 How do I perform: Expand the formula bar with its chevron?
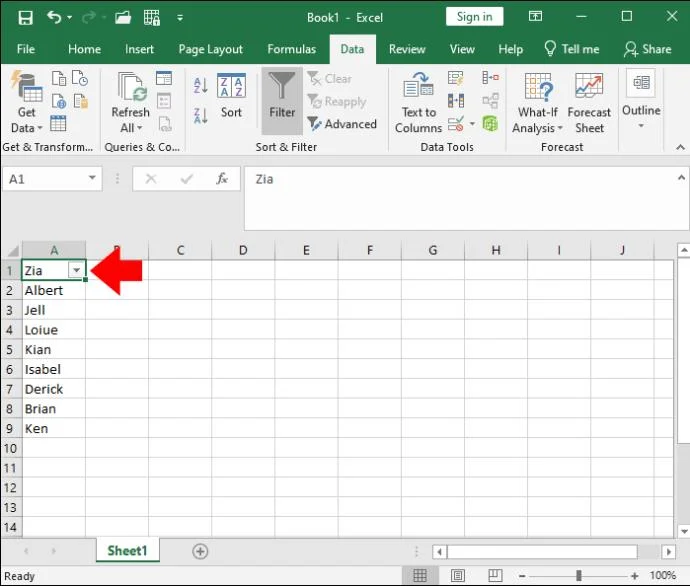tap(681, 178)
